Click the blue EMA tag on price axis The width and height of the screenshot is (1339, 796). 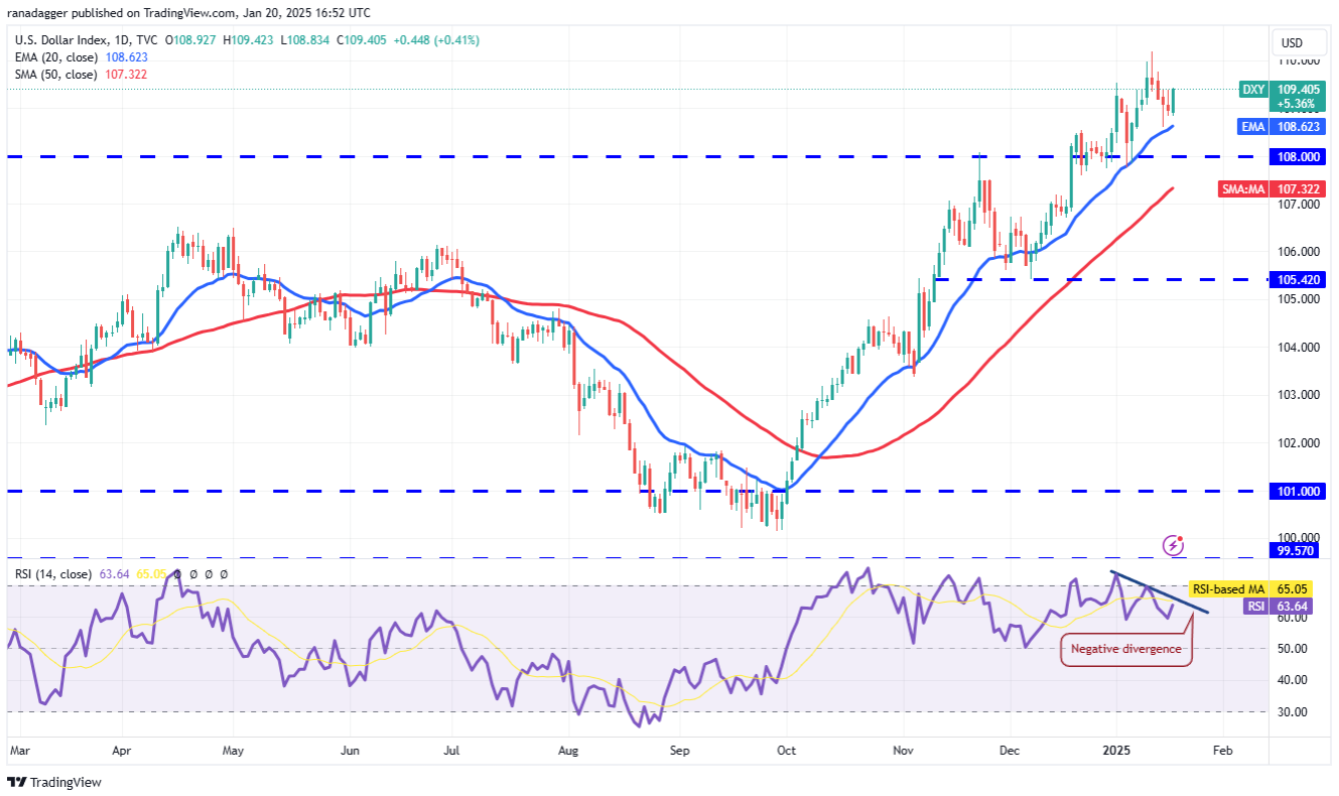(1255, 127)
